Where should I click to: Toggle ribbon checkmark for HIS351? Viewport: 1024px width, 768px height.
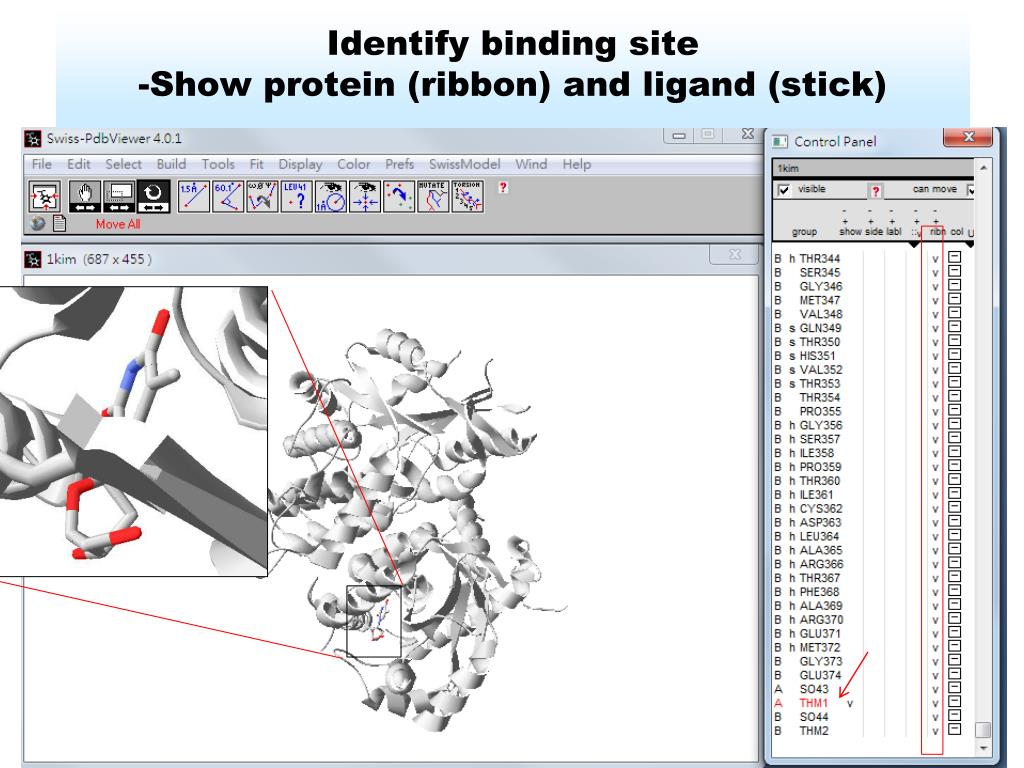935,357
